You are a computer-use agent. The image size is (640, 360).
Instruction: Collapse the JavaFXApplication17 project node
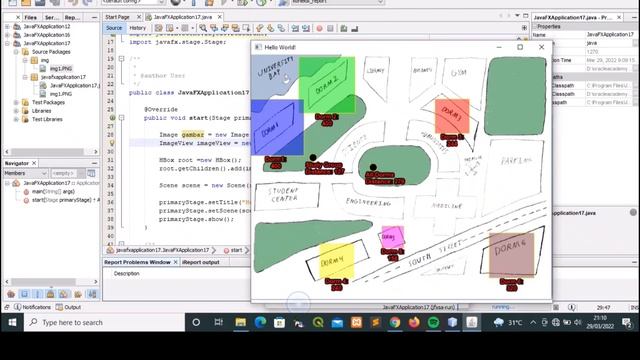(x=7, y=43)
